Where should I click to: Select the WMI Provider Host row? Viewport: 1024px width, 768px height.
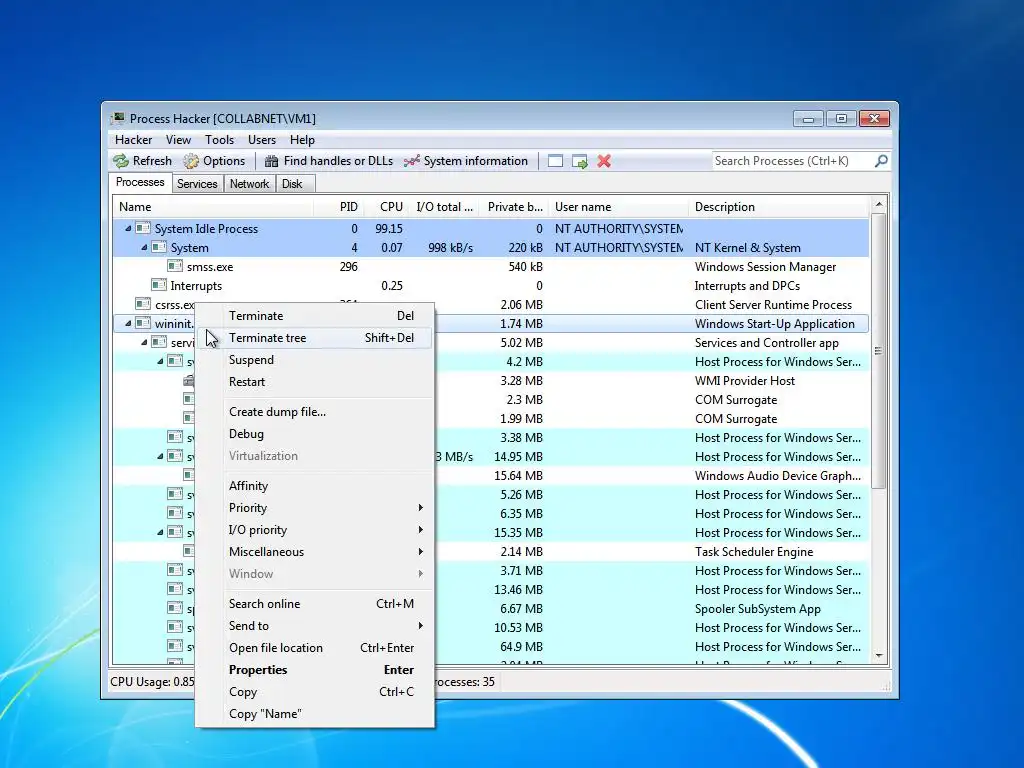(x=491, y=381)
